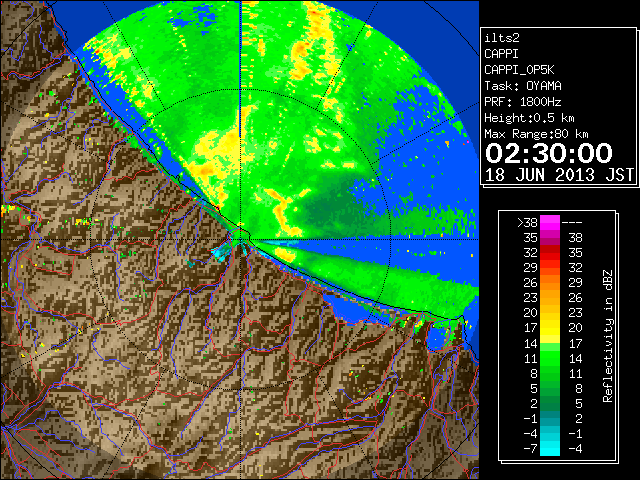
Task: Click the magenta >38 dBZ color swatch
Action: tap(550, 222)
